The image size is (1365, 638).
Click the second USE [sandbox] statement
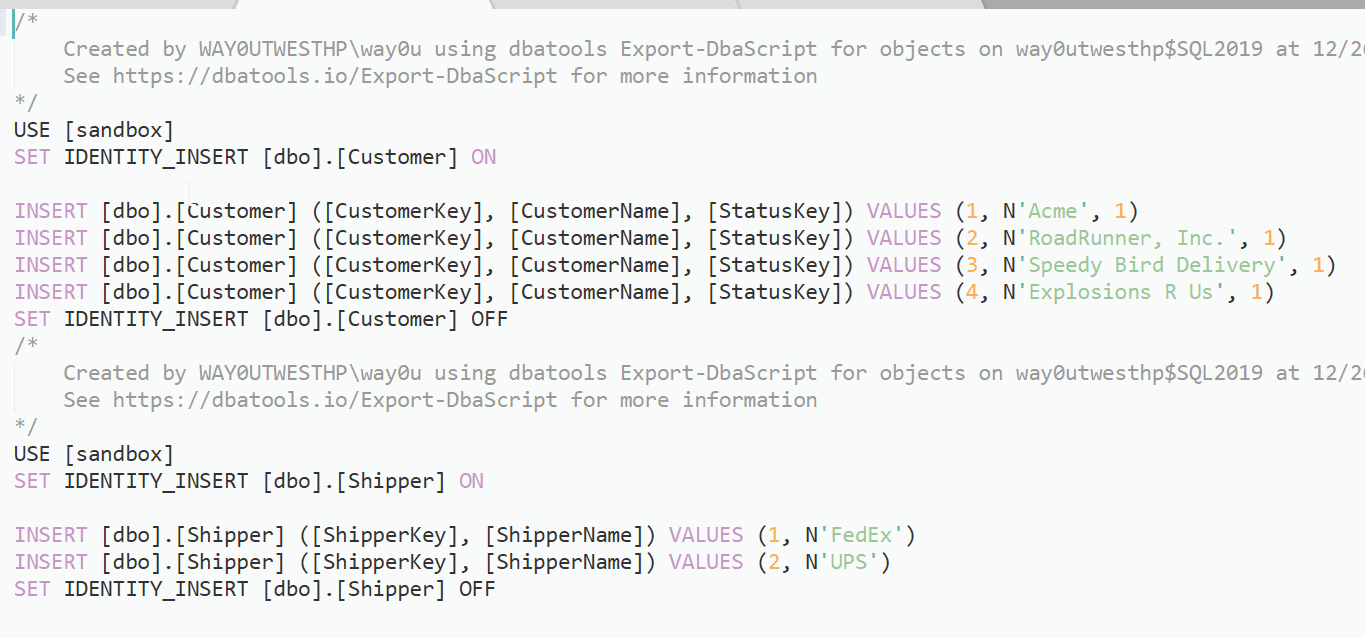coord(94,454)
